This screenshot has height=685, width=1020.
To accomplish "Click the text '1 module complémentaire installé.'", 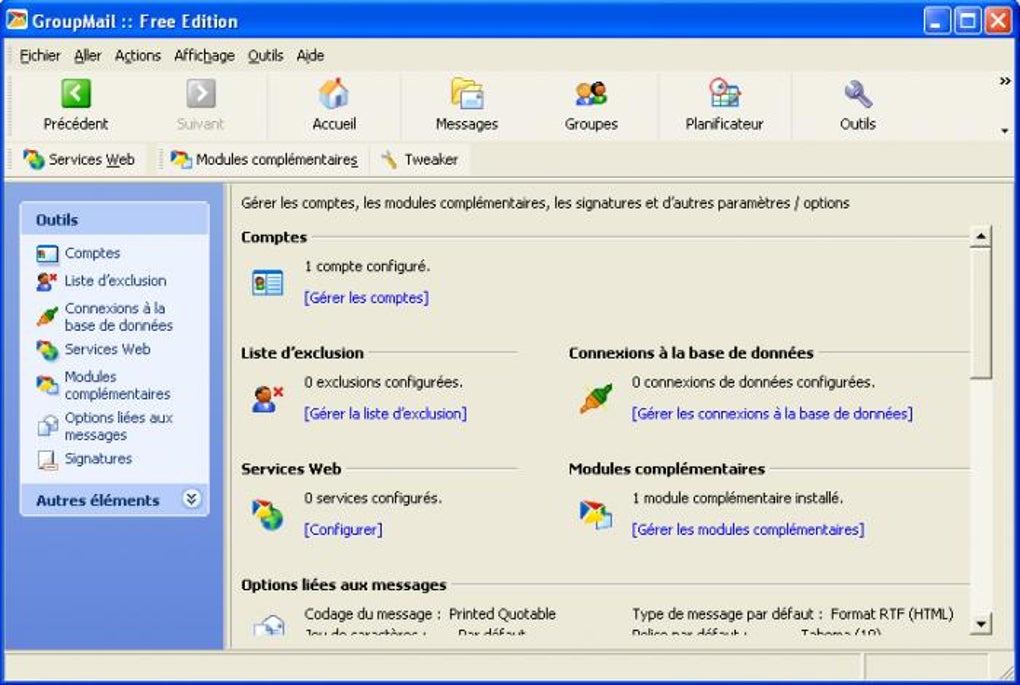I will pyautogui.click(x=738, y=498).
